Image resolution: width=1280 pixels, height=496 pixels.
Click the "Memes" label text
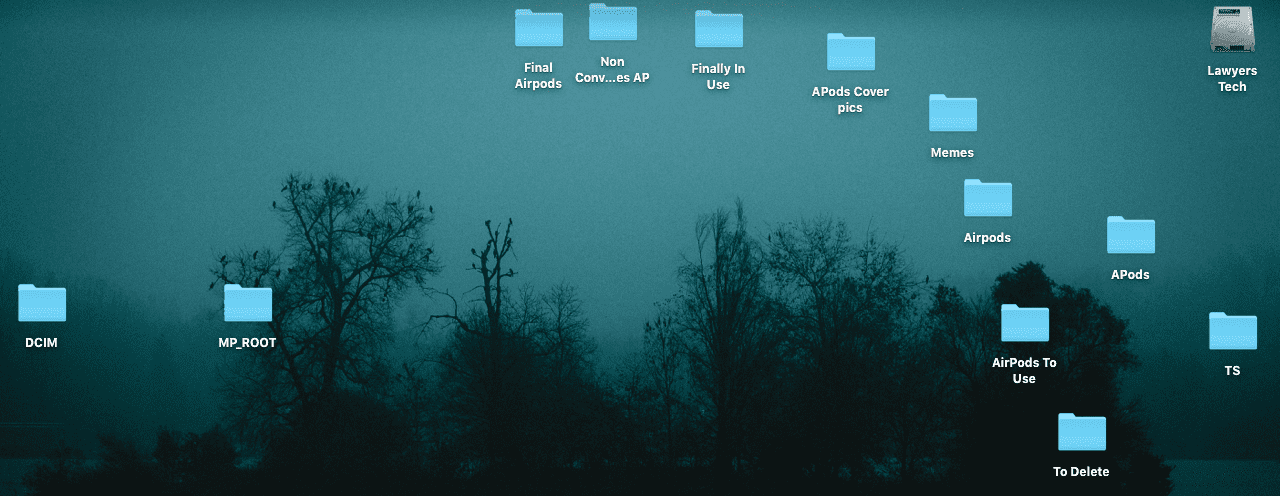pos(952,153)
